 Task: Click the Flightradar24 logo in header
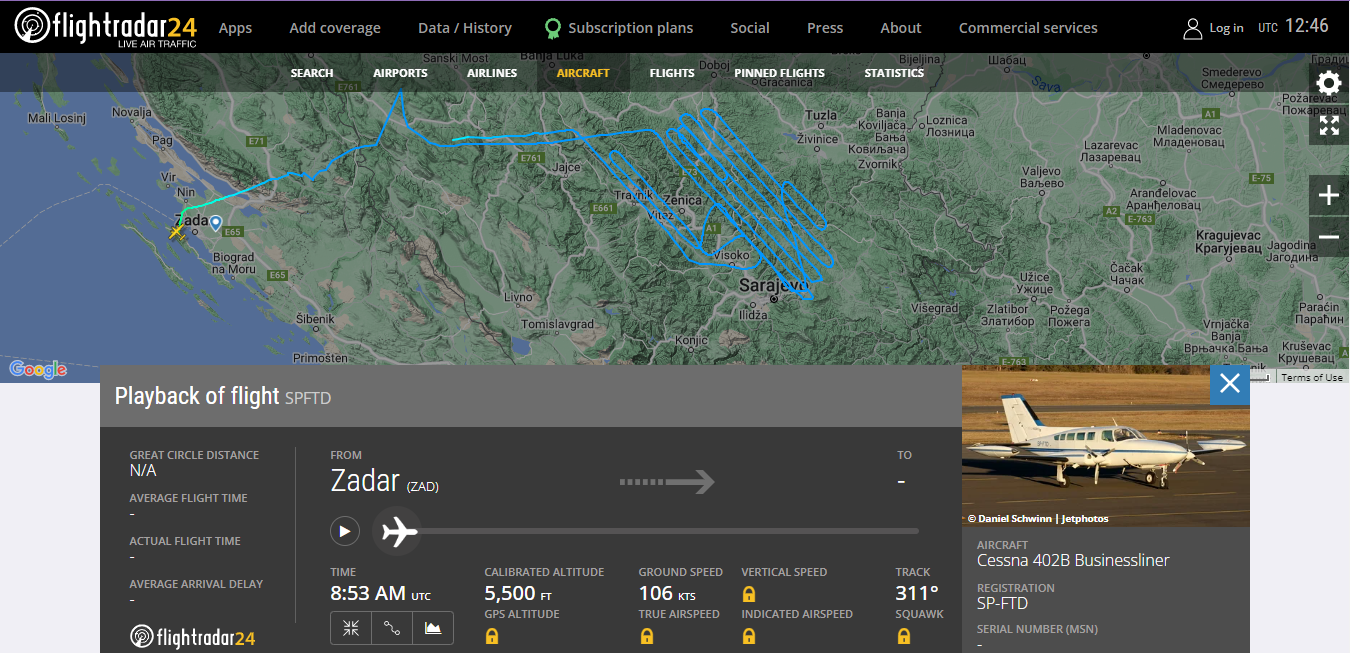coord(106,27)
